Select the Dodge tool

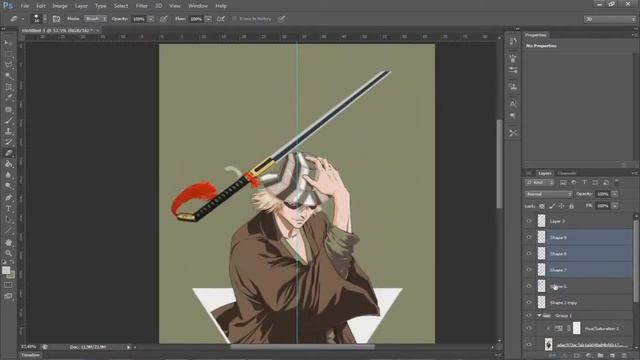(x=8, y=186)
